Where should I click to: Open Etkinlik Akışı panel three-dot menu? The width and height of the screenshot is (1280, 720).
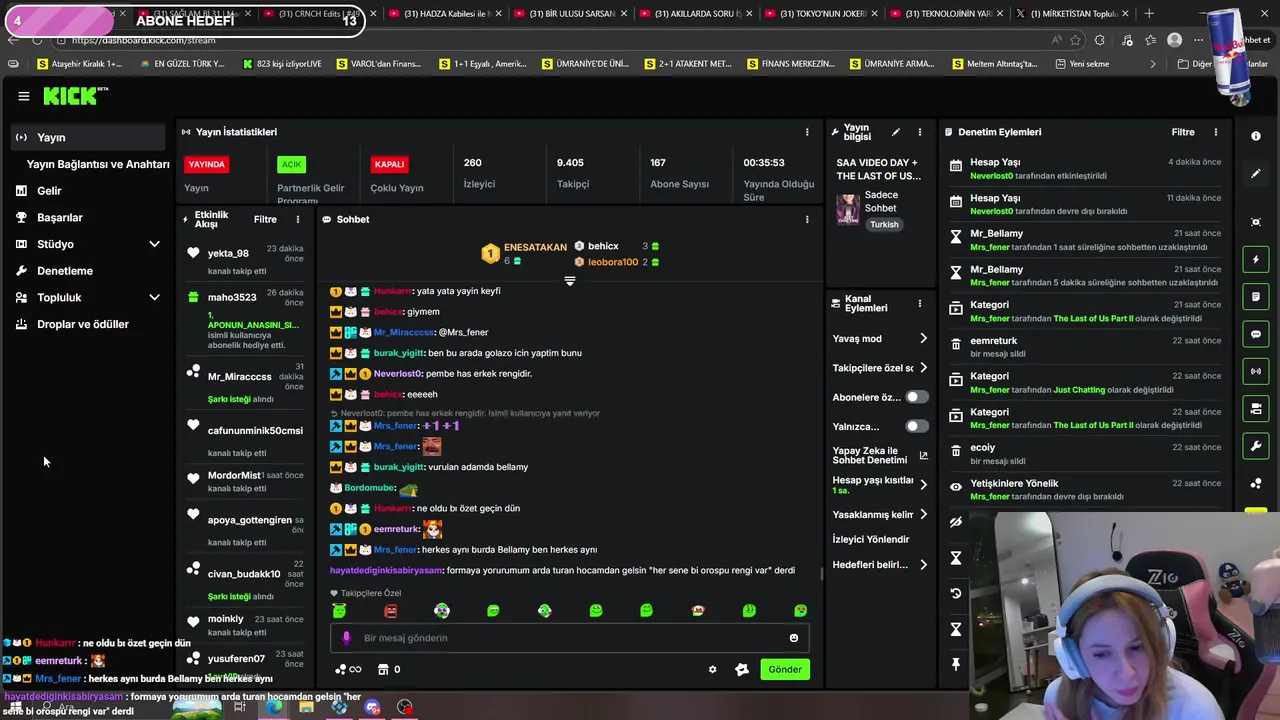click(297, 219)
